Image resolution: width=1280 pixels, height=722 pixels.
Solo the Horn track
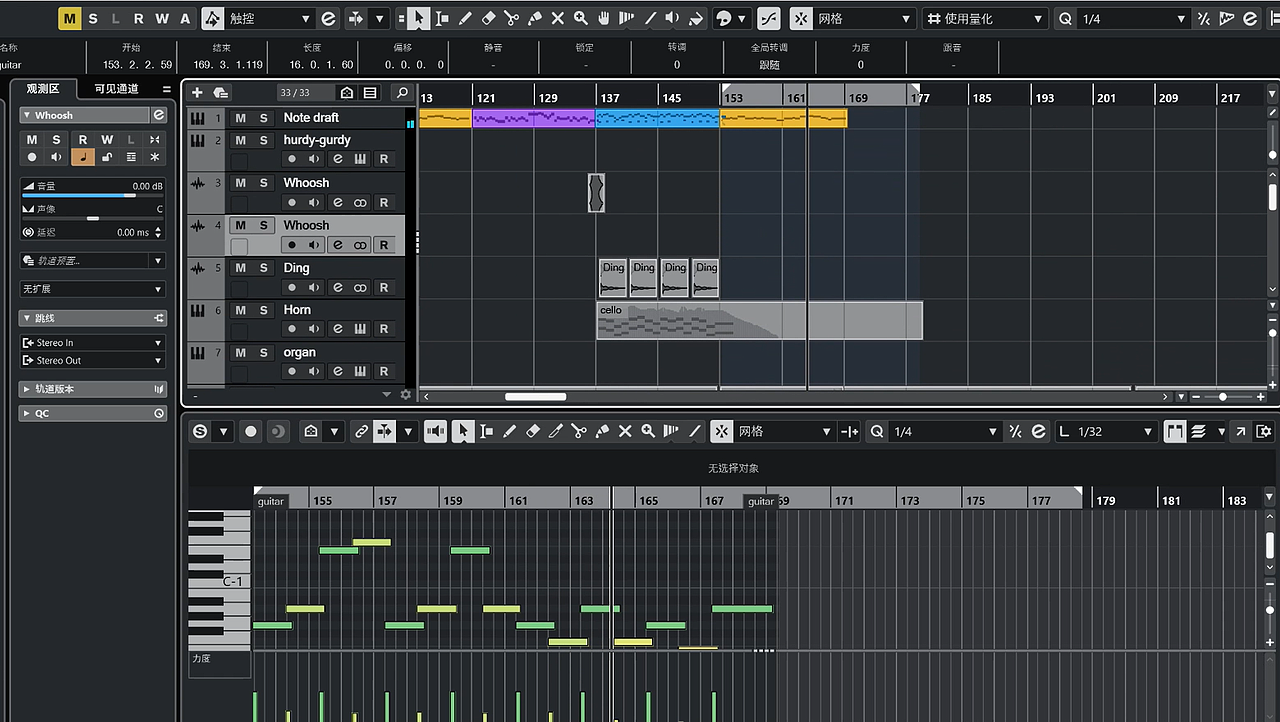click(264, 310)
